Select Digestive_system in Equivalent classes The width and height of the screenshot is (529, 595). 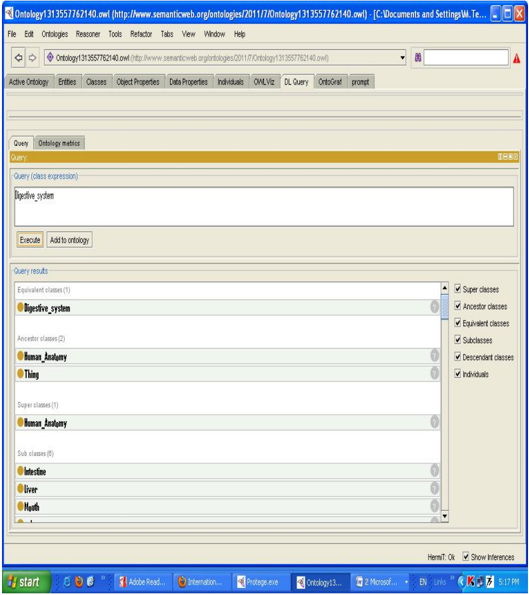[228, 308]
